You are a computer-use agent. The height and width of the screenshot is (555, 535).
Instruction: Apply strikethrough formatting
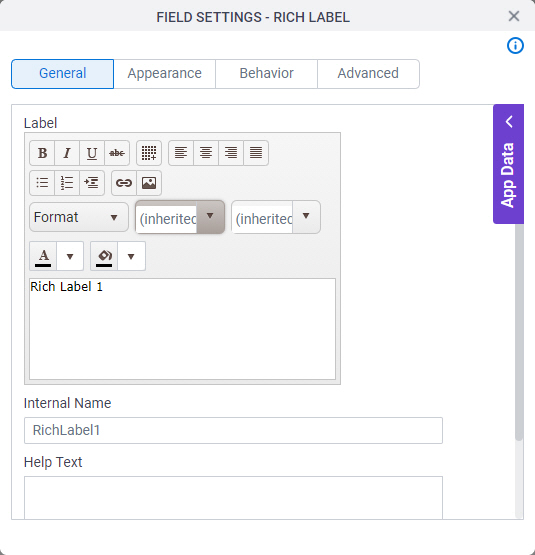(x=117, y=153)
